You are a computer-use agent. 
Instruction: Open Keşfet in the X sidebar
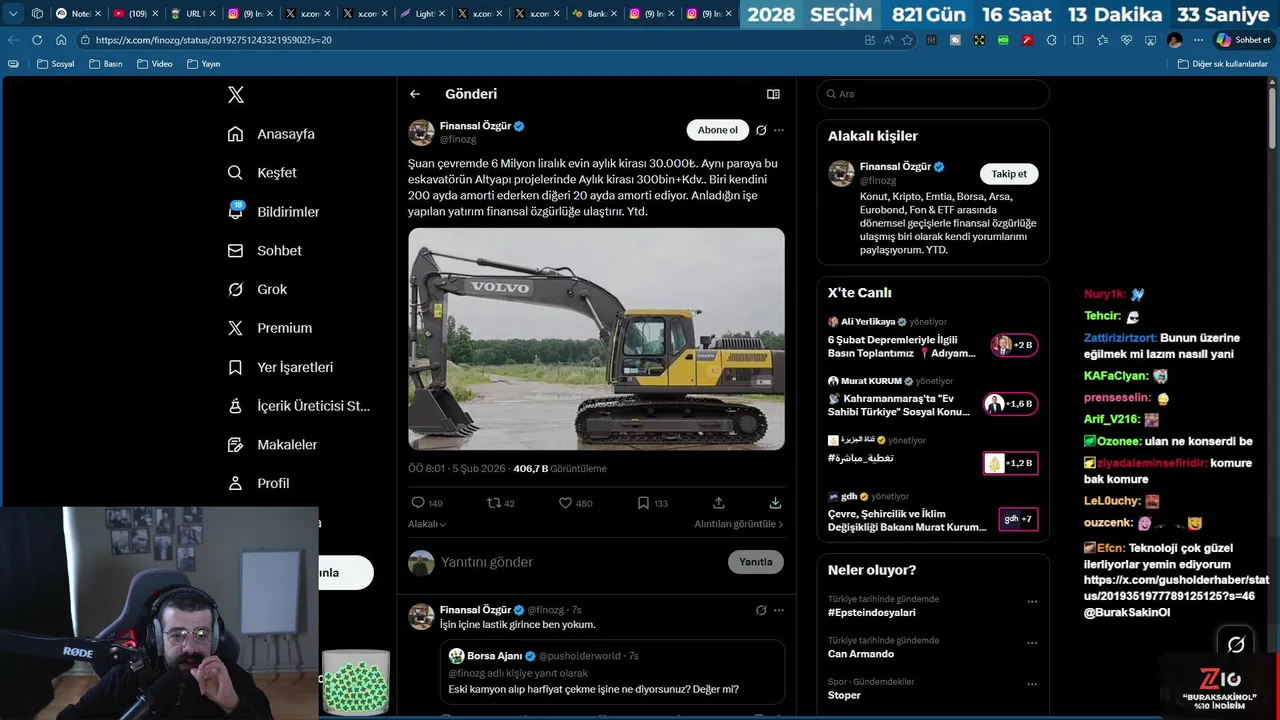coord(262,173)
